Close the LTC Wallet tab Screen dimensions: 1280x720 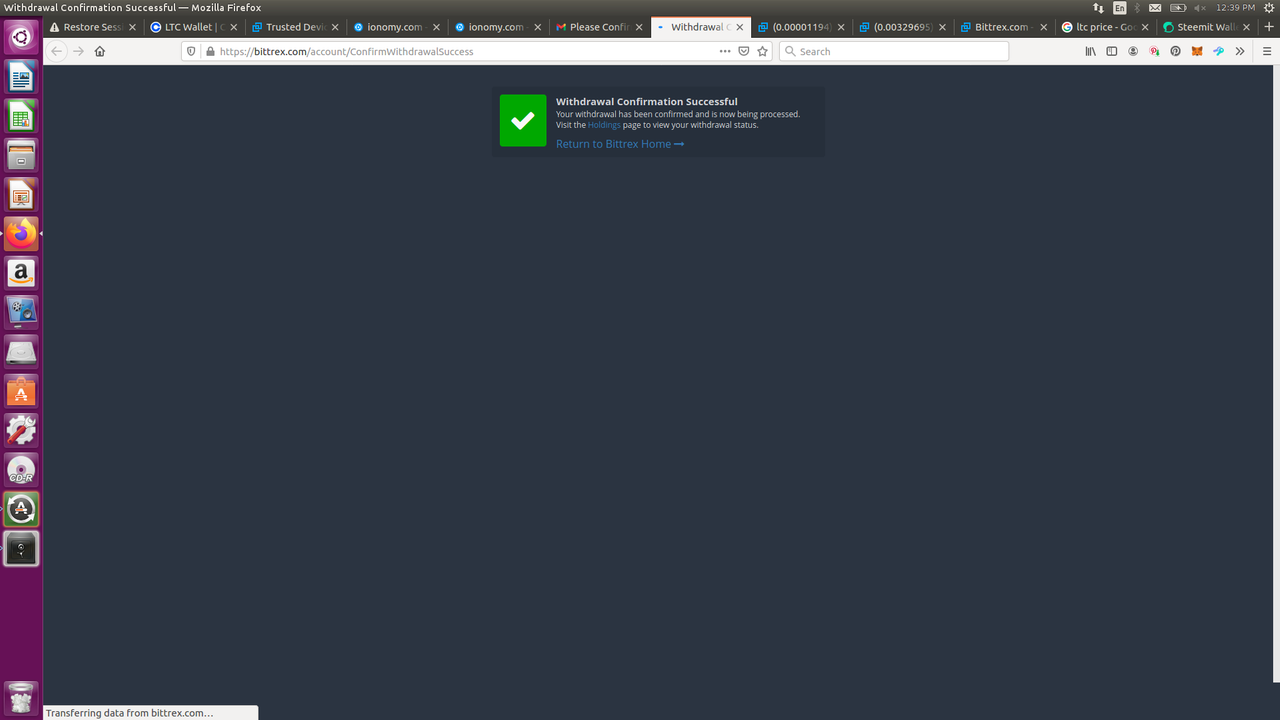click(234, 27)
